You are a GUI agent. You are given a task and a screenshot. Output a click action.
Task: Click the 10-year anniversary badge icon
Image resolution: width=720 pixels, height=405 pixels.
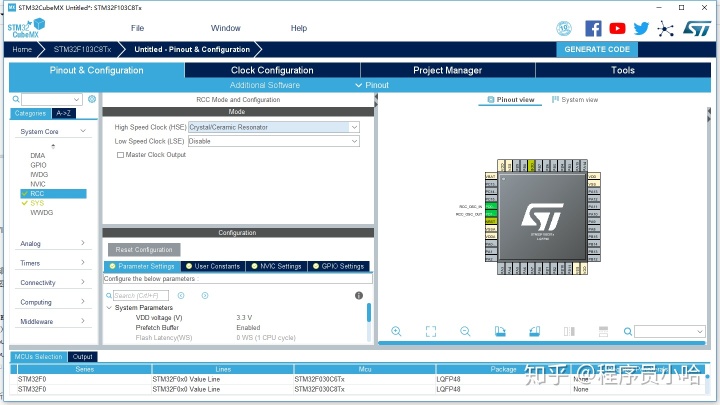(564, 28)
